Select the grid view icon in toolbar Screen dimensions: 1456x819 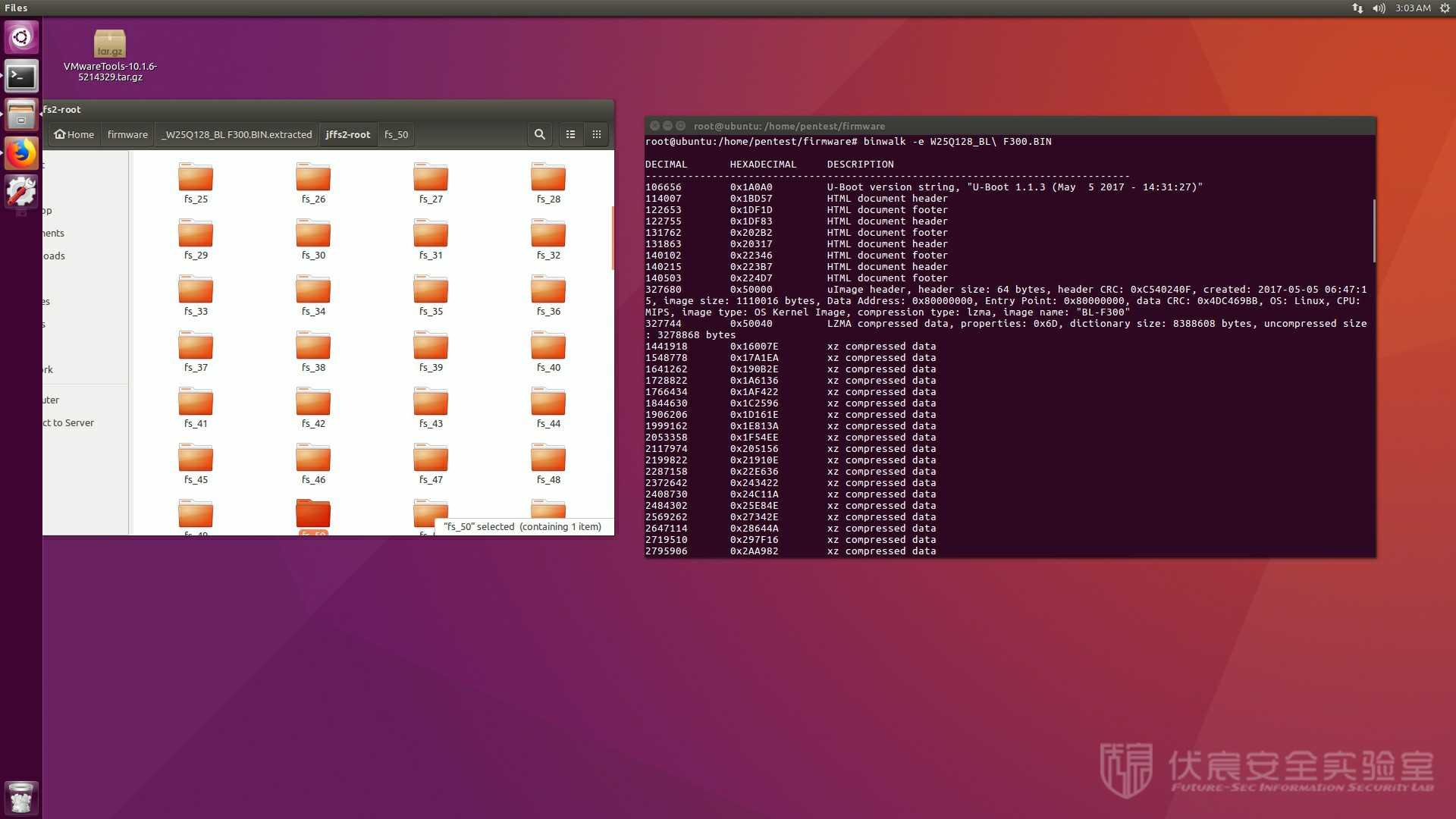[598, 134]
